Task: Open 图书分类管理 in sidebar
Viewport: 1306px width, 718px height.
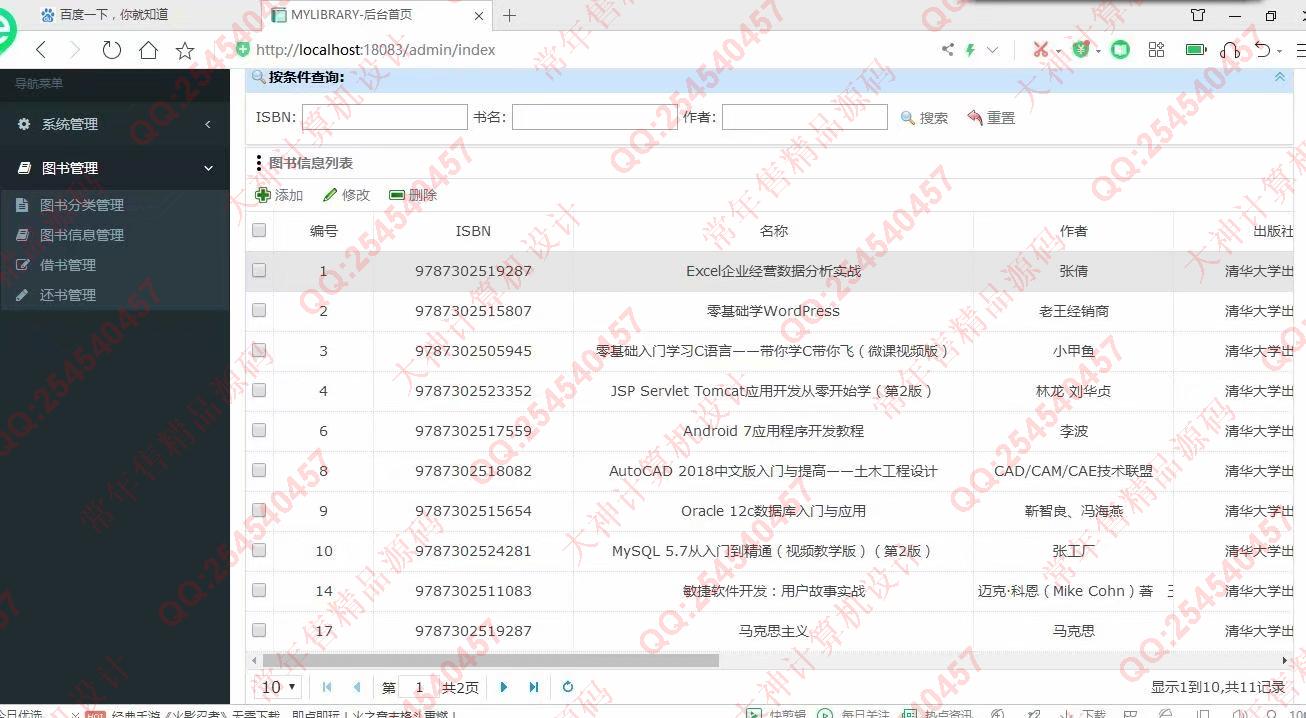Action: click(82, 205)
